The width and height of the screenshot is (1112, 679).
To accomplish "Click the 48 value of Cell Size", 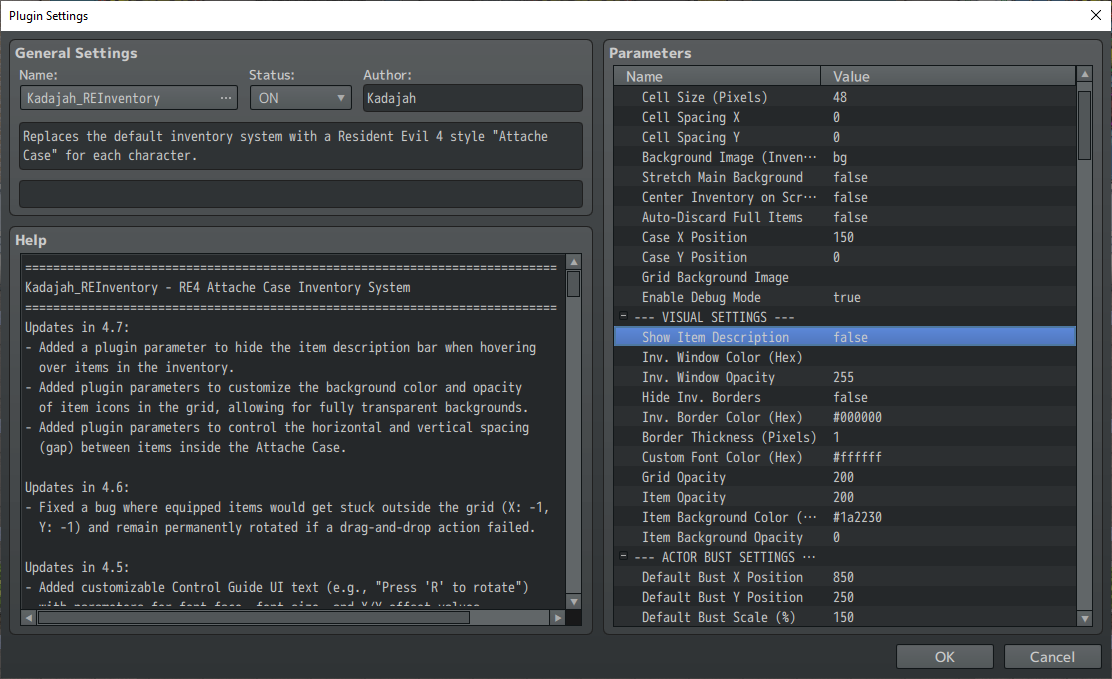I will (840, 97).
